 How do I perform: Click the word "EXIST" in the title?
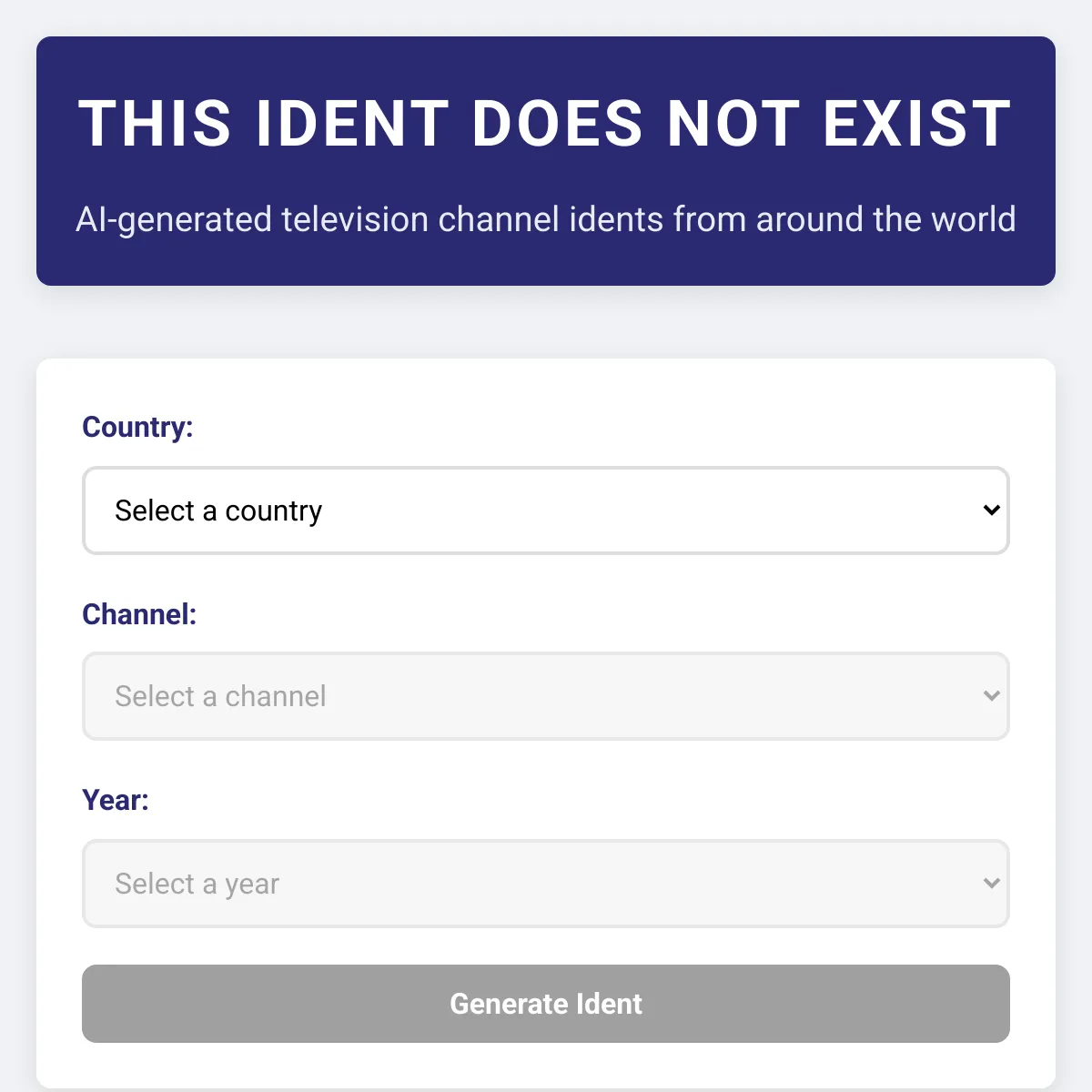pyautogui.click(x=917, y=124)
